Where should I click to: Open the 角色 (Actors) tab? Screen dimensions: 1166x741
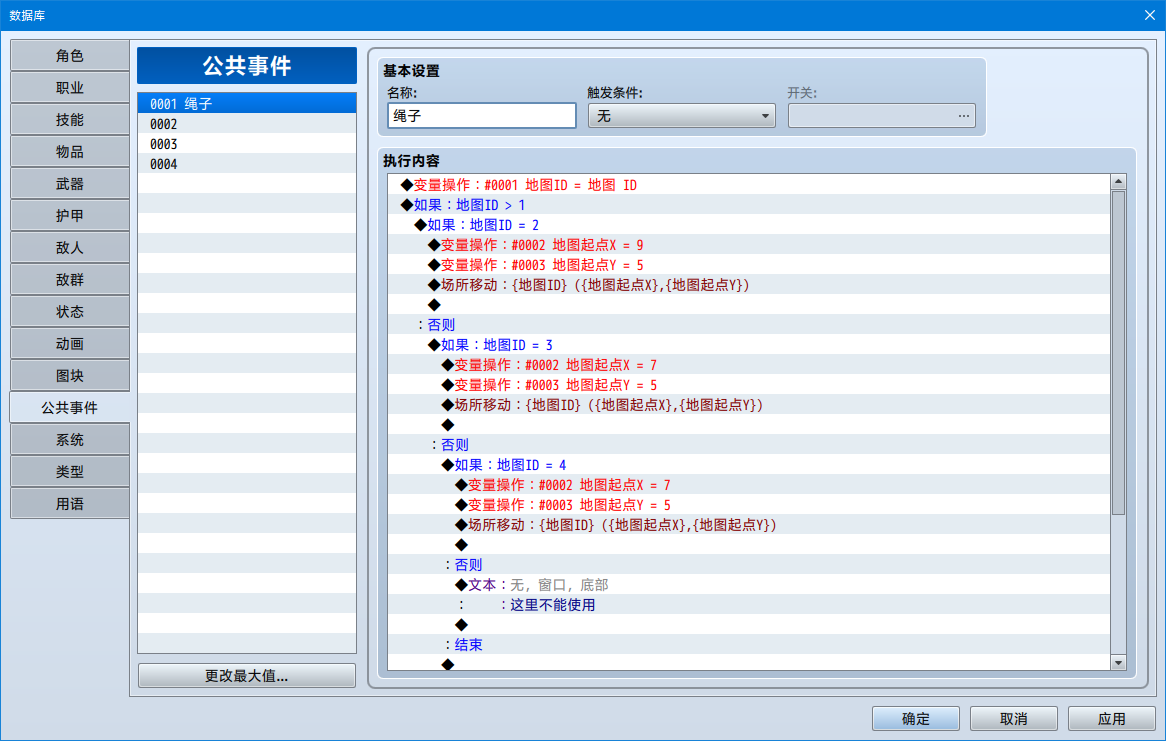coord(70,56)
